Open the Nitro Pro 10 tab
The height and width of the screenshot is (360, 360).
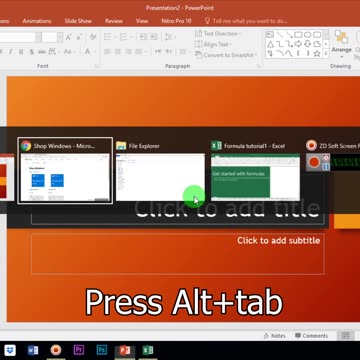176,21
